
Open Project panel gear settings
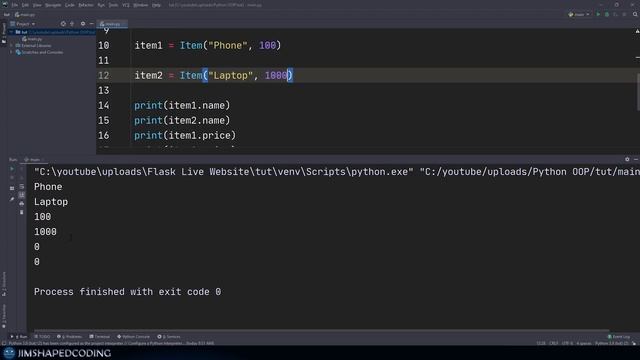click(83, 24)
